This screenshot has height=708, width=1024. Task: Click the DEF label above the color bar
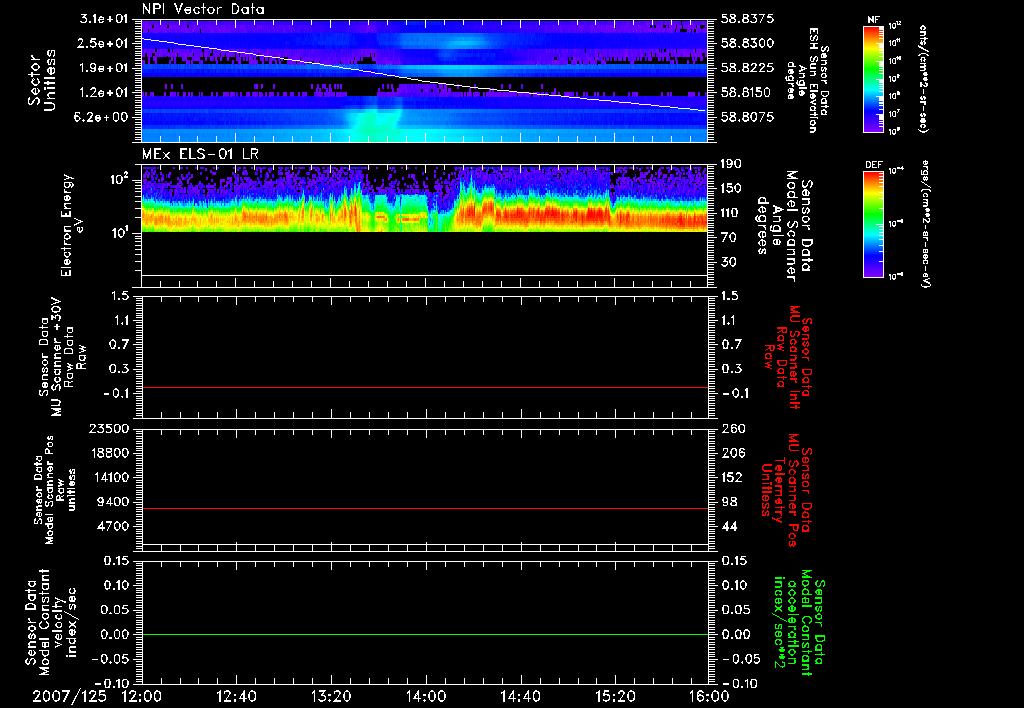(873, 165)
